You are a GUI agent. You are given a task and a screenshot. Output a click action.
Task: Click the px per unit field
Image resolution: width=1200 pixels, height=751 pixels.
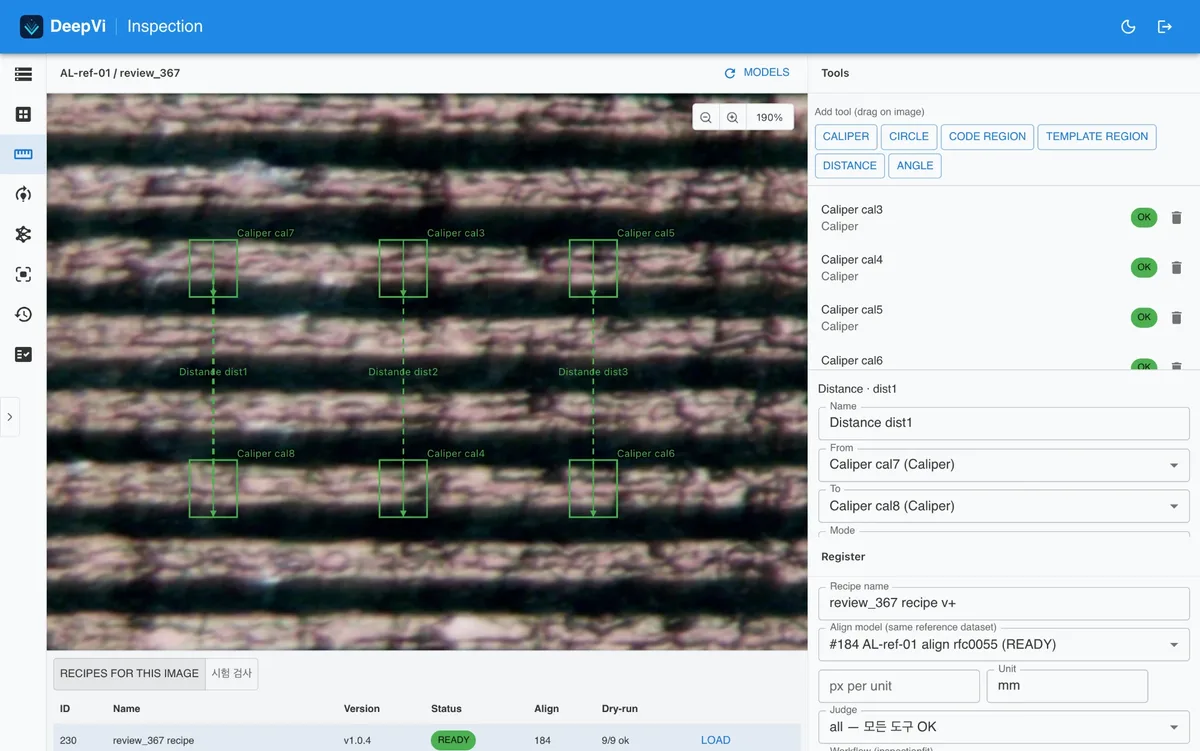tap(899, 686)
